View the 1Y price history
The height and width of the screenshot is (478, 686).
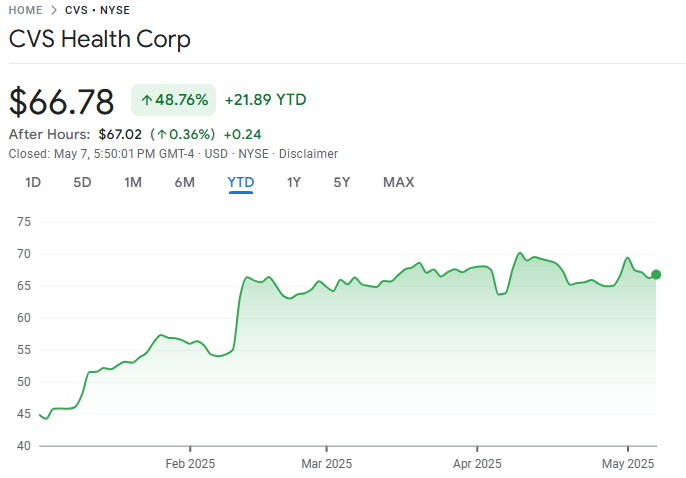click(x=293, y=182)
